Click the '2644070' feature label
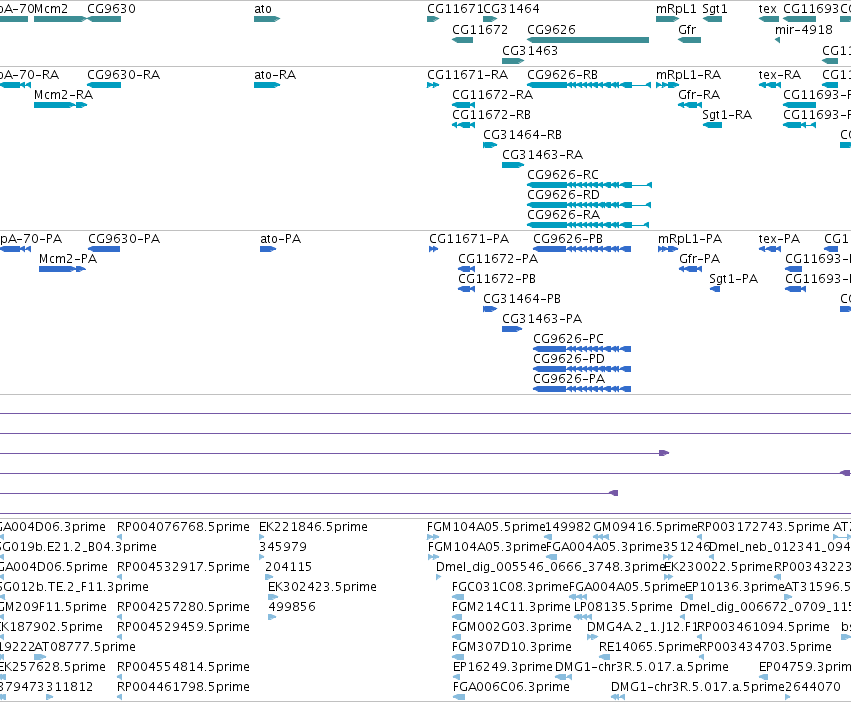 tap(813, 687)
